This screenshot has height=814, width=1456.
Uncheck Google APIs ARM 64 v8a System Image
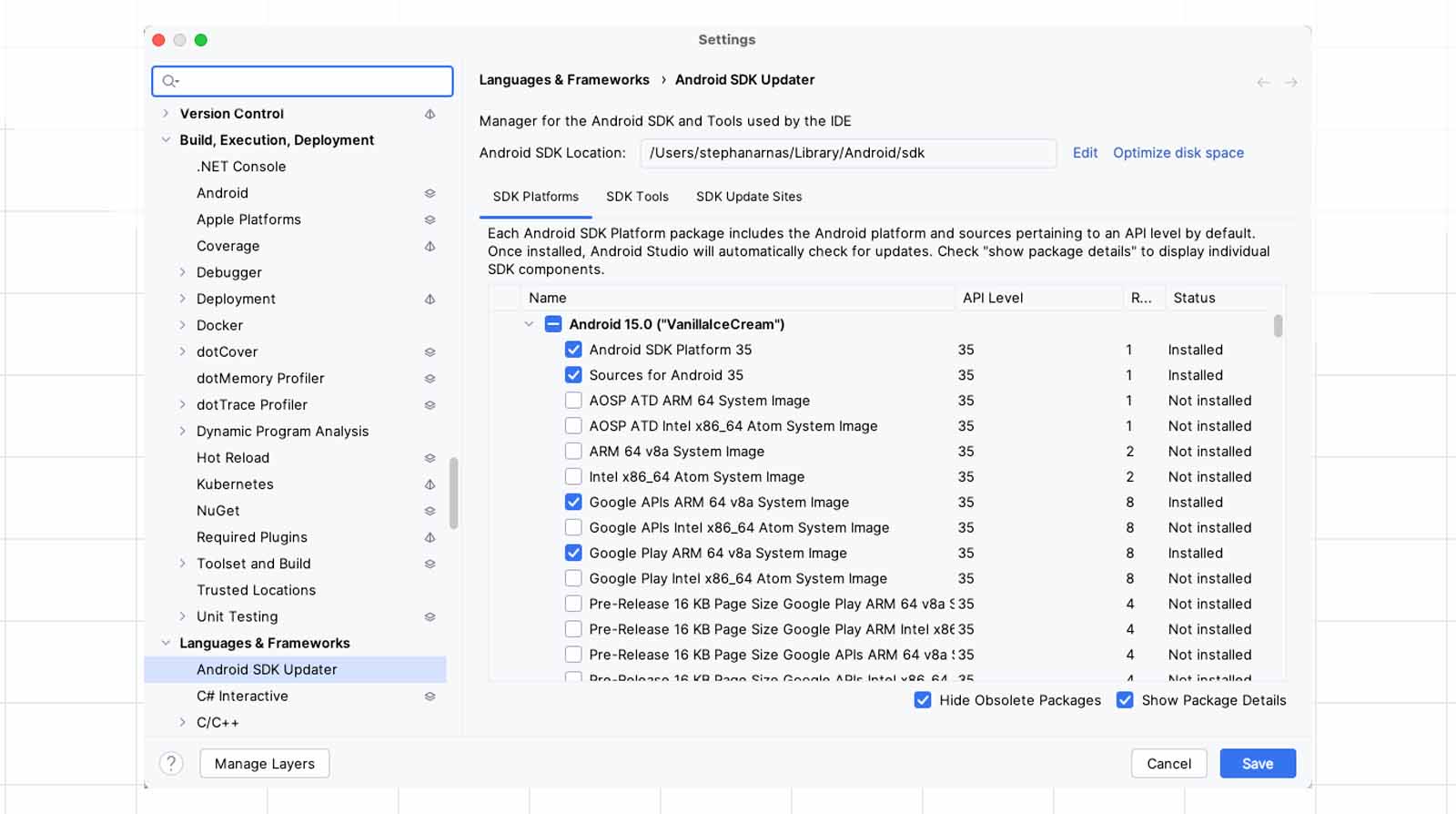tap(573, 502)
